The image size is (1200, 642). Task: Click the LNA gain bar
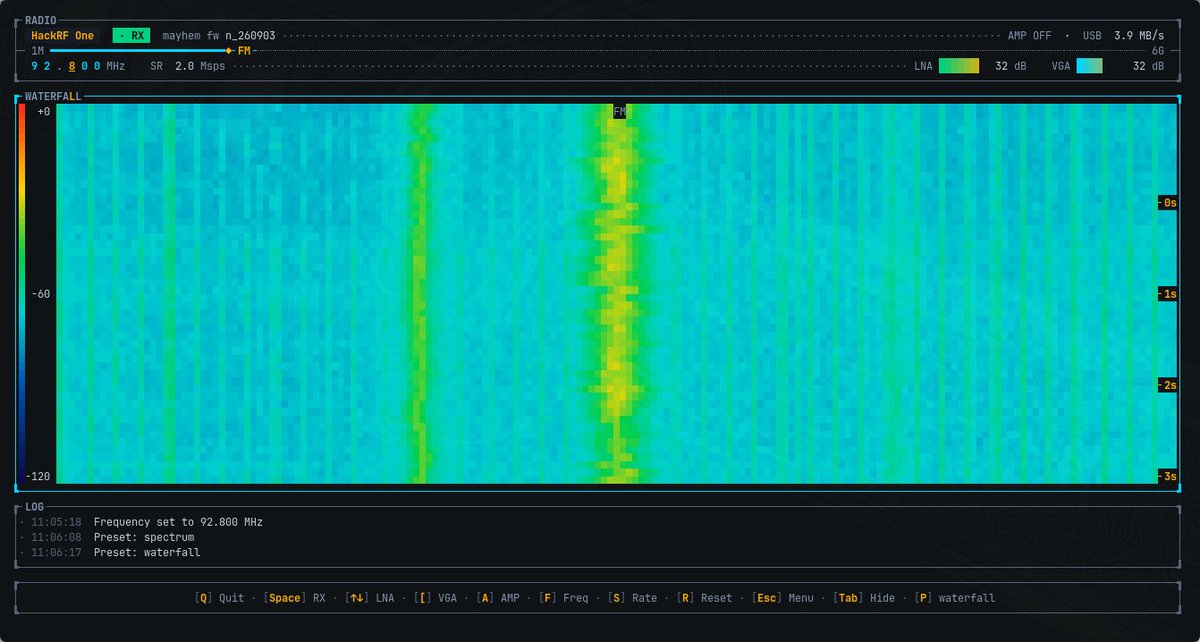(x=959, y=66)
